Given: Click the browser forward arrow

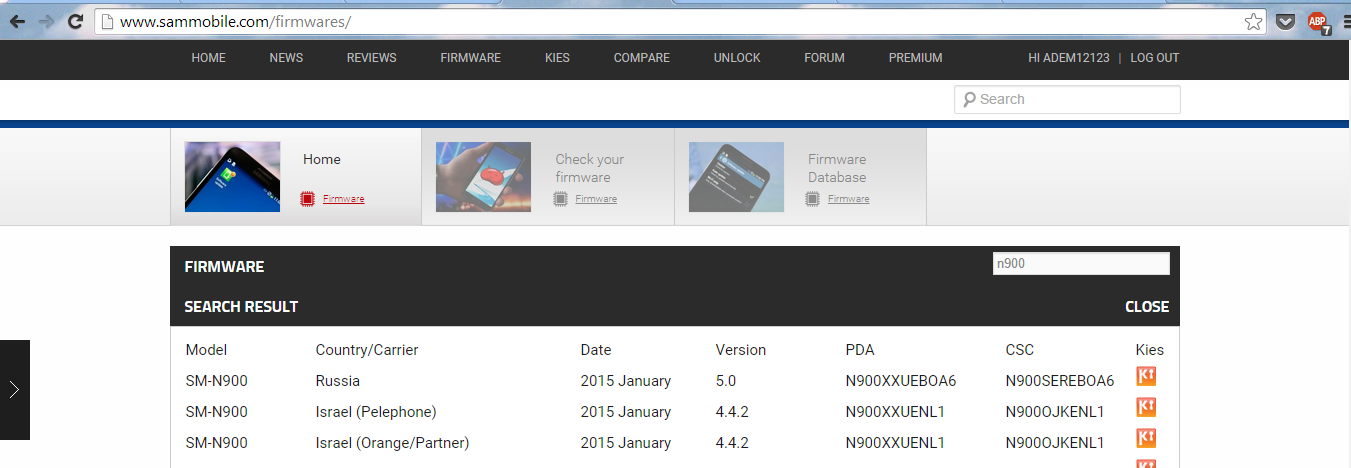Looking at the screenshot, I should click(x=46, y=21).
